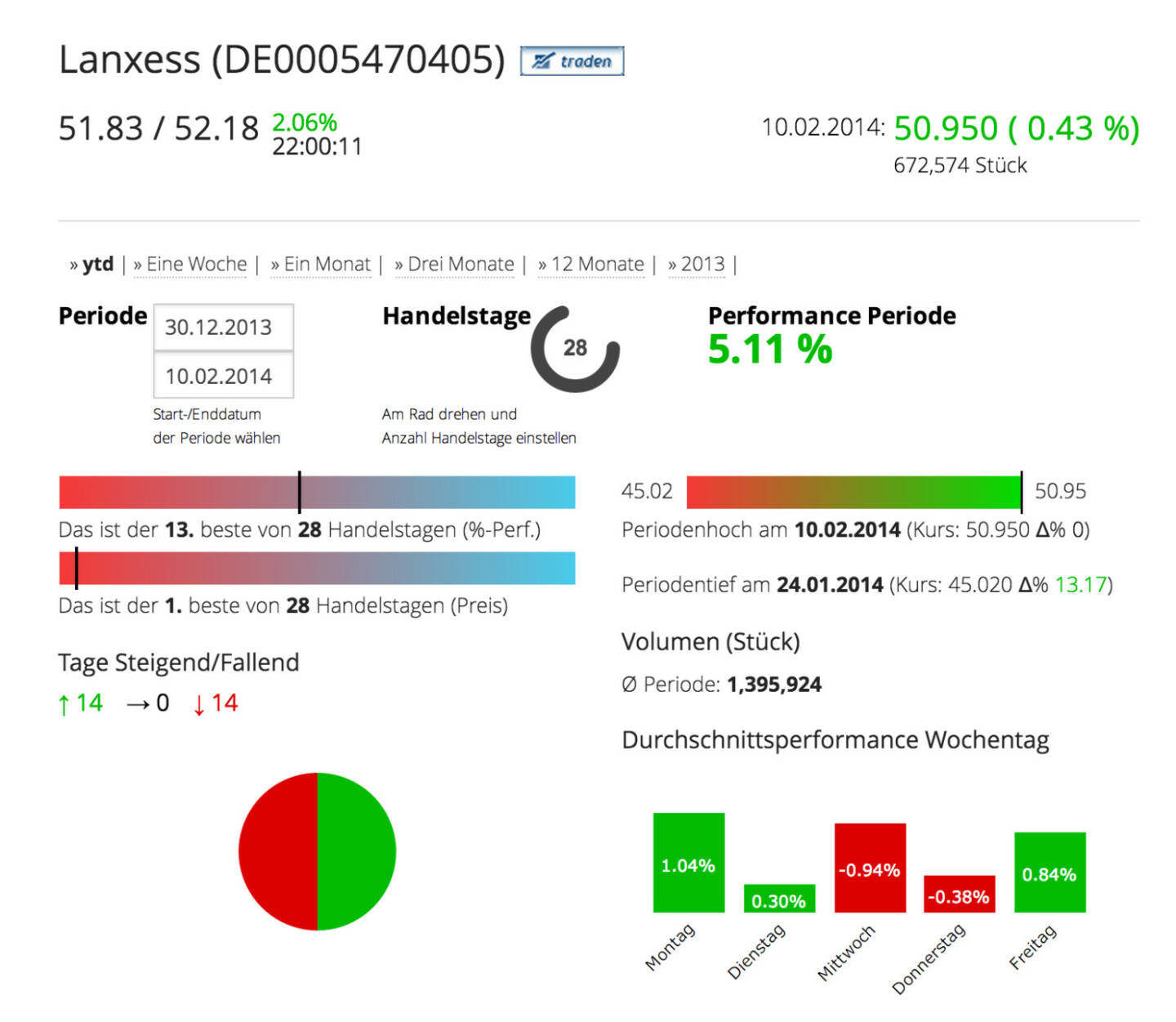The width and height of the screenshot is (1176, 1022).
Task: Click the Lanxess (DE0005470405) title
Action: click(282, 60)
